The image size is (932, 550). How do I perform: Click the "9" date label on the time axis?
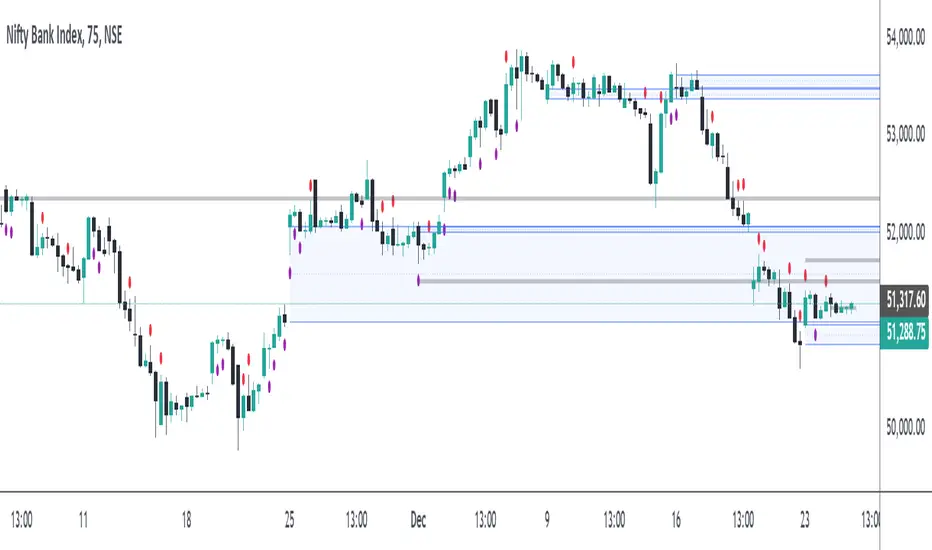546,520
